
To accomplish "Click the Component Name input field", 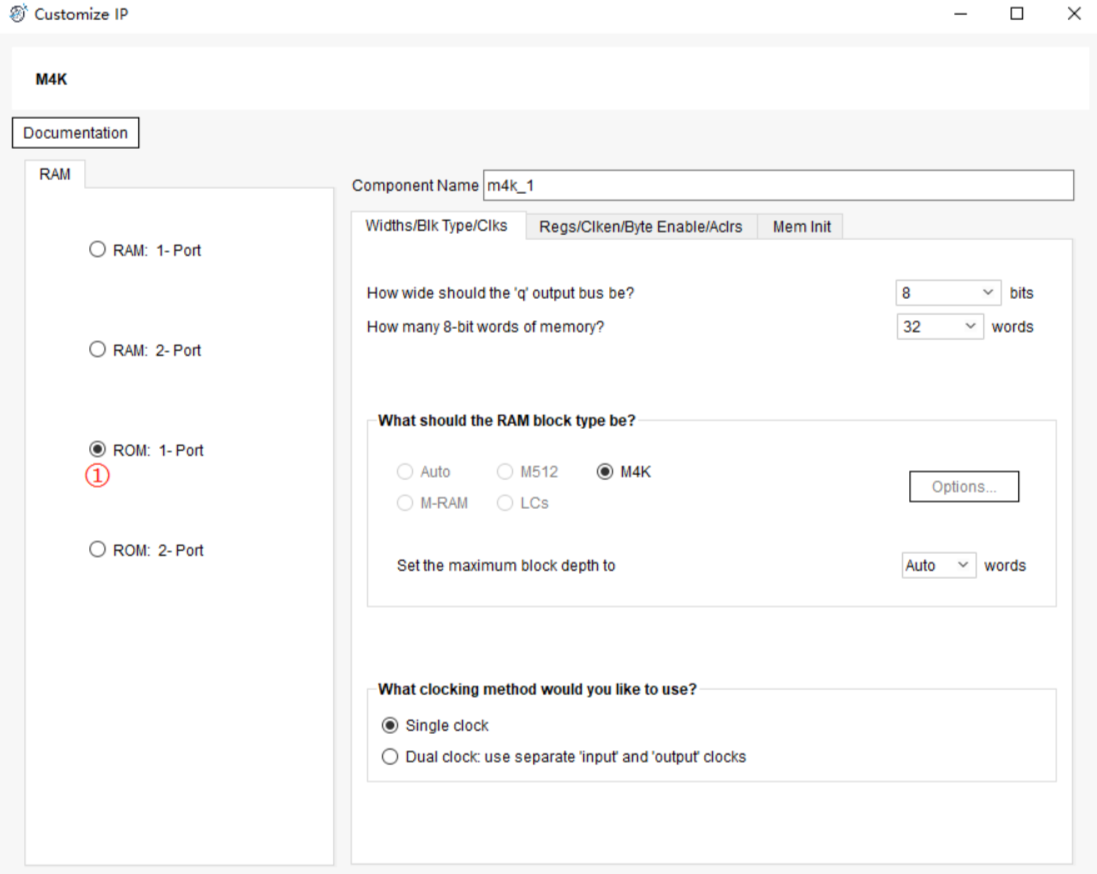I will 777,186.
